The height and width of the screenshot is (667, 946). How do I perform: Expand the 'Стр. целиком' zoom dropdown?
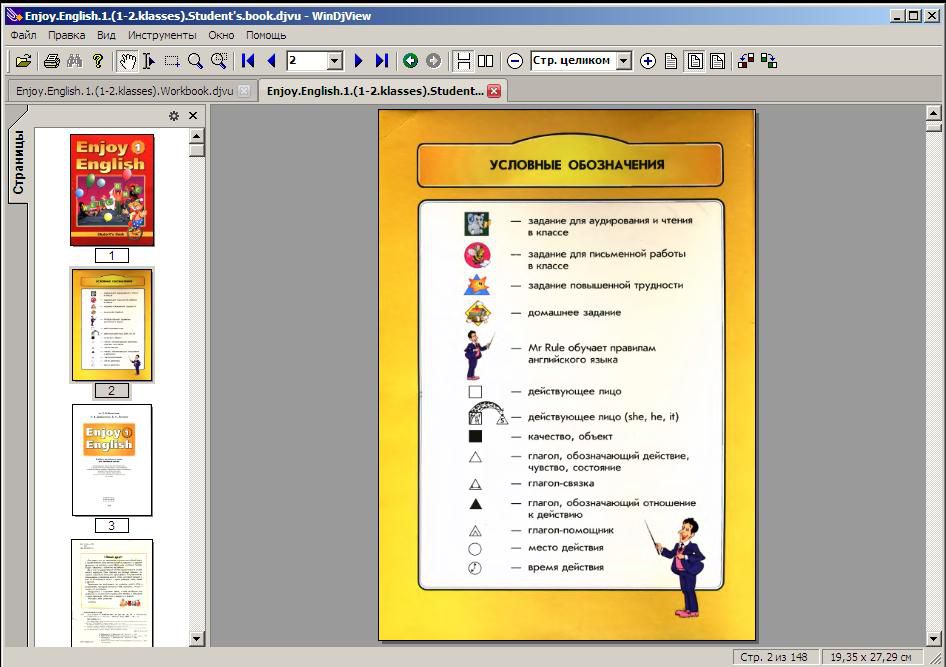(x=624, y=61)
